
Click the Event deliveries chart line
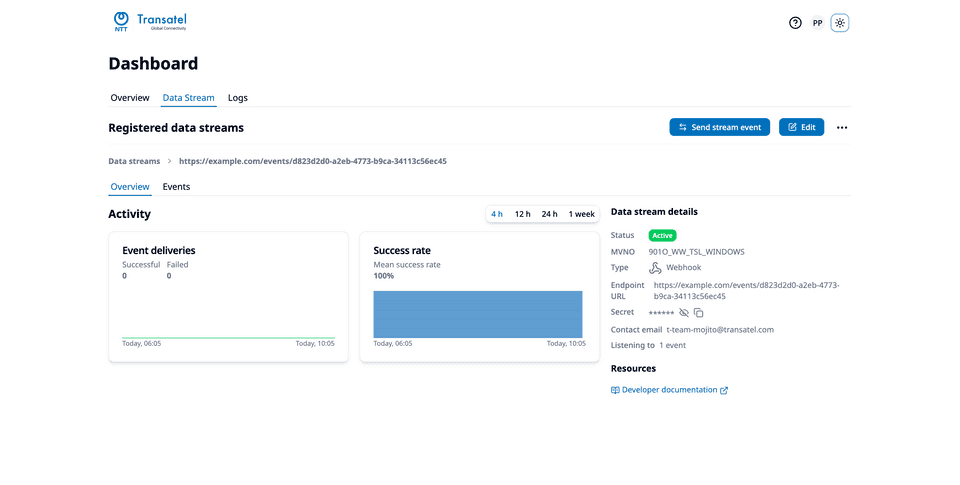pyautogui.click(x=228, y=337)
